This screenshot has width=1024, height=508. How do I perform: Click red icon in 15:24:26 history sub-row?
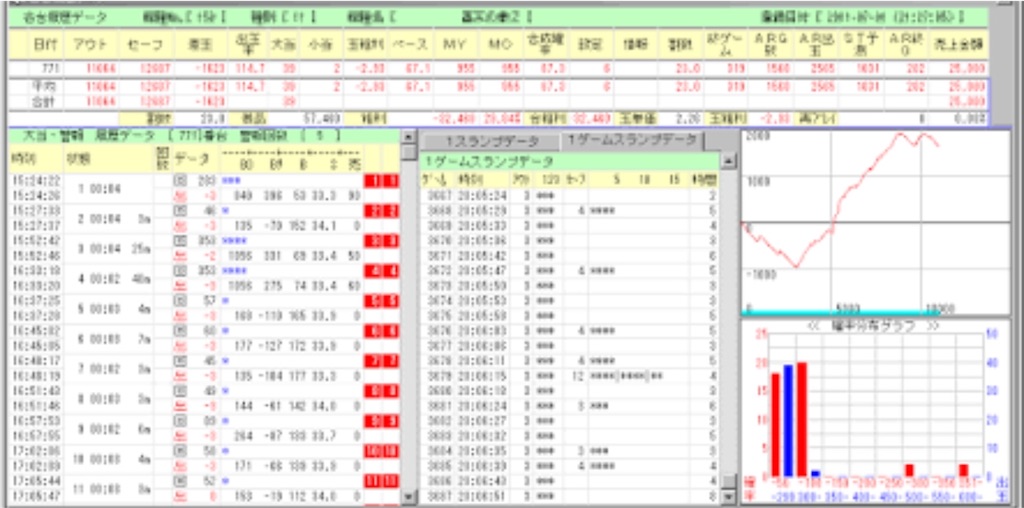click(178, 195)
